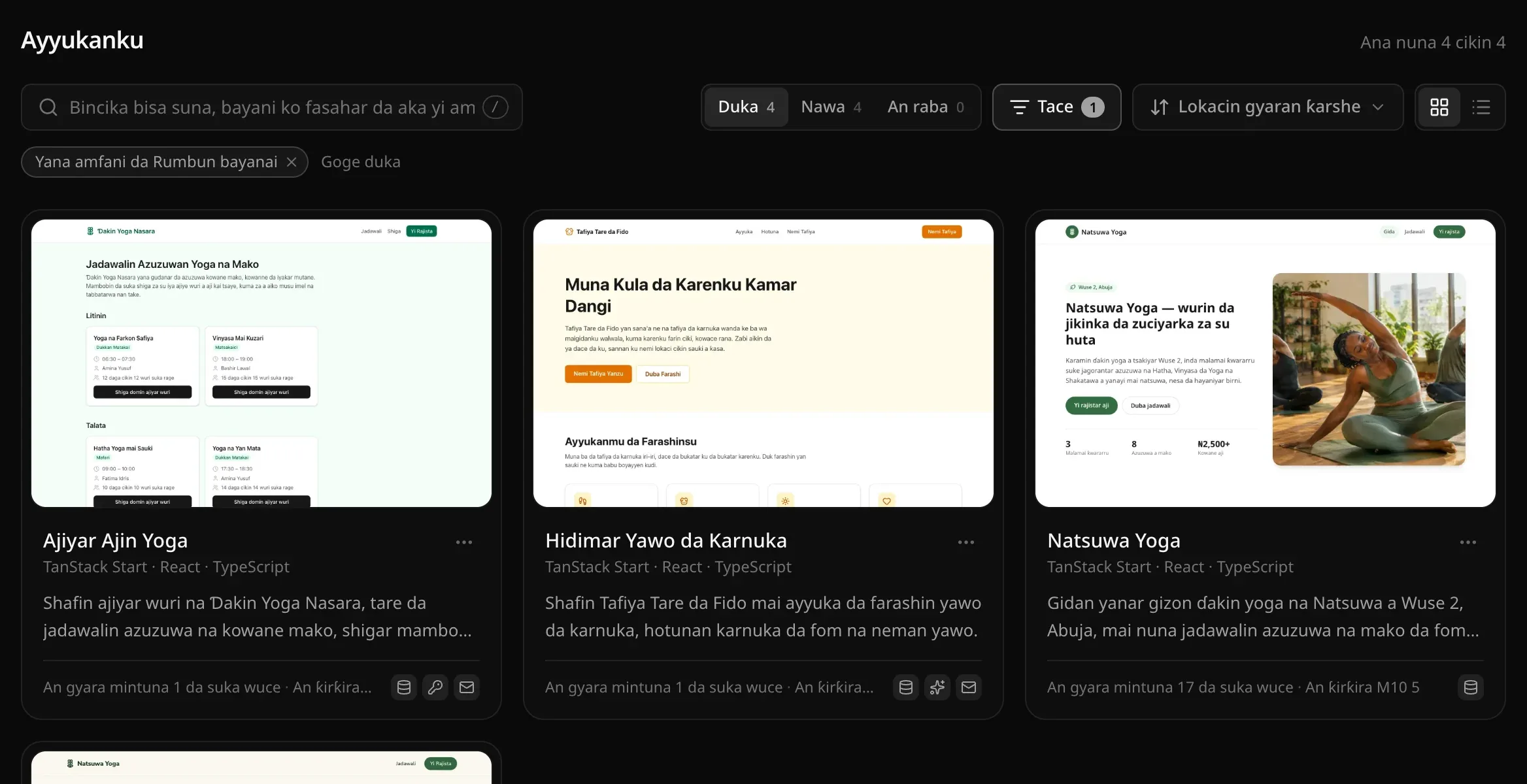This screenshot has height=784, width=1527.
Task: Remove Yana amfani da Rumbun bayanai filter
Action: click(292, 162)
